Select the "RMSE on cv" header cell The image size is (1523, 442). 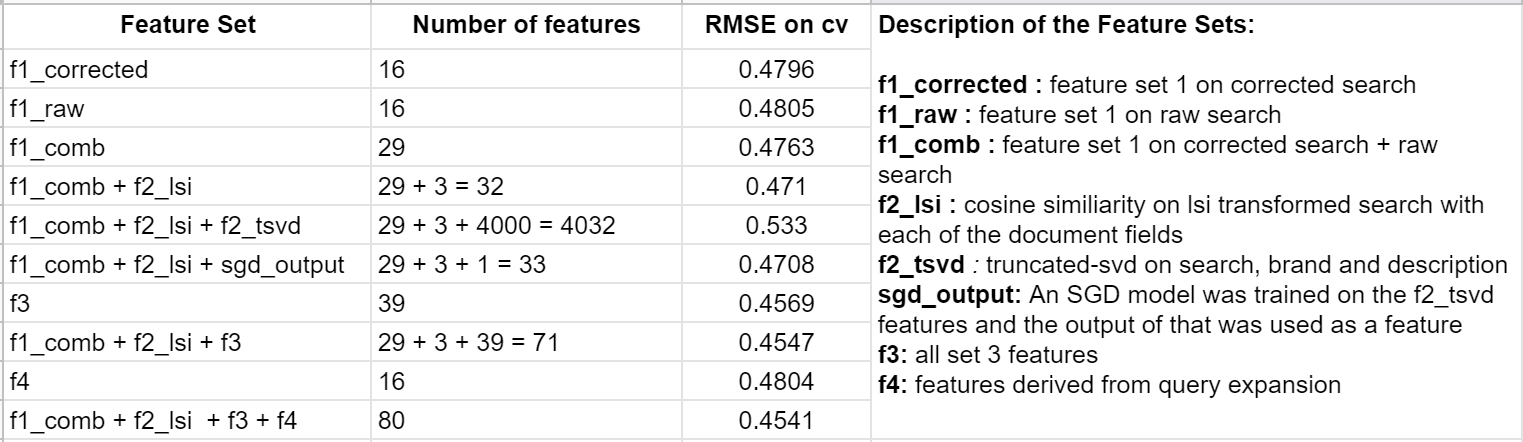tap(777, 25)
